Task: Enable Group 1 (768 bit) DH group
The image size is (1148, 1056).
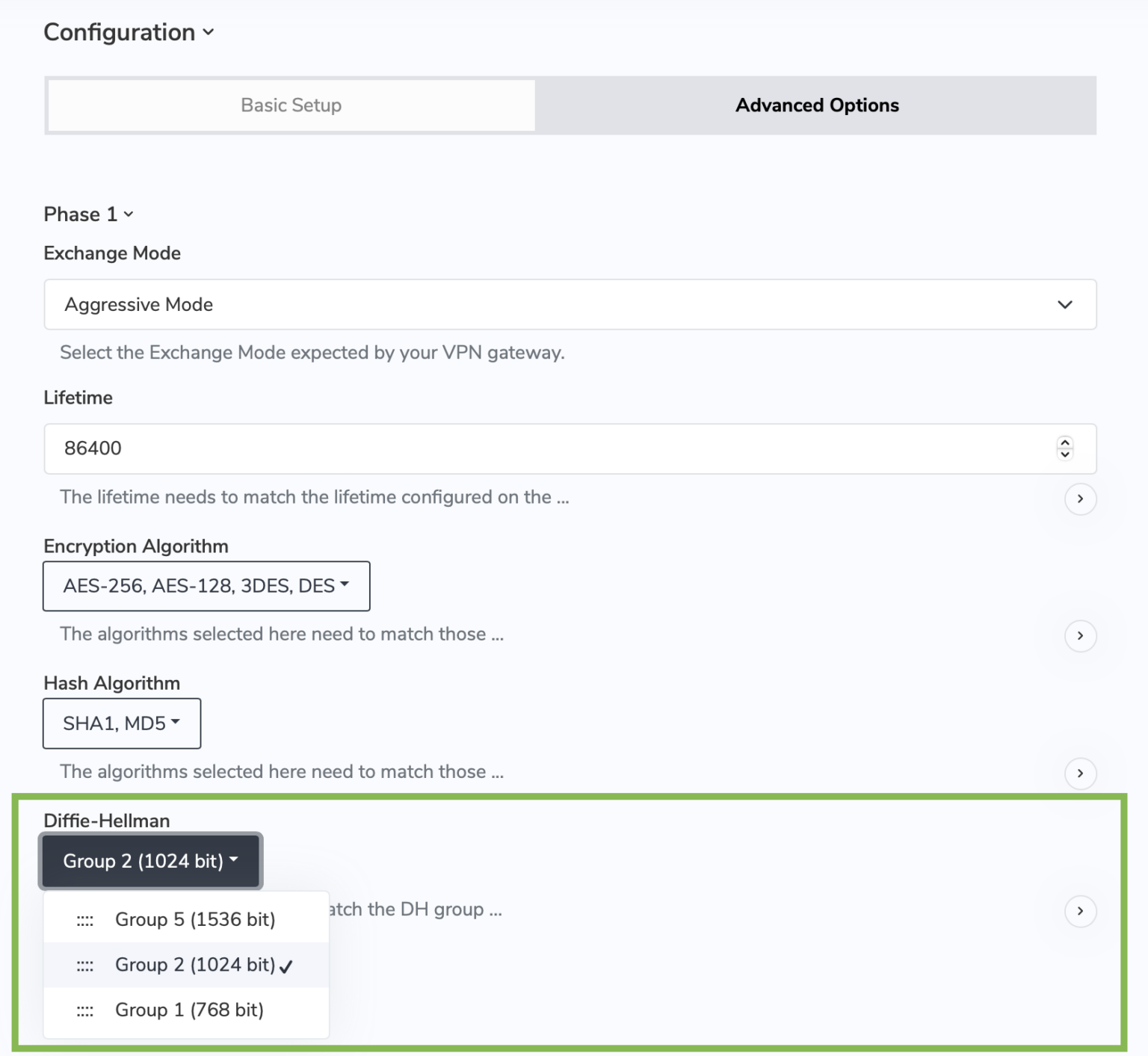Action: (189, 1010)
